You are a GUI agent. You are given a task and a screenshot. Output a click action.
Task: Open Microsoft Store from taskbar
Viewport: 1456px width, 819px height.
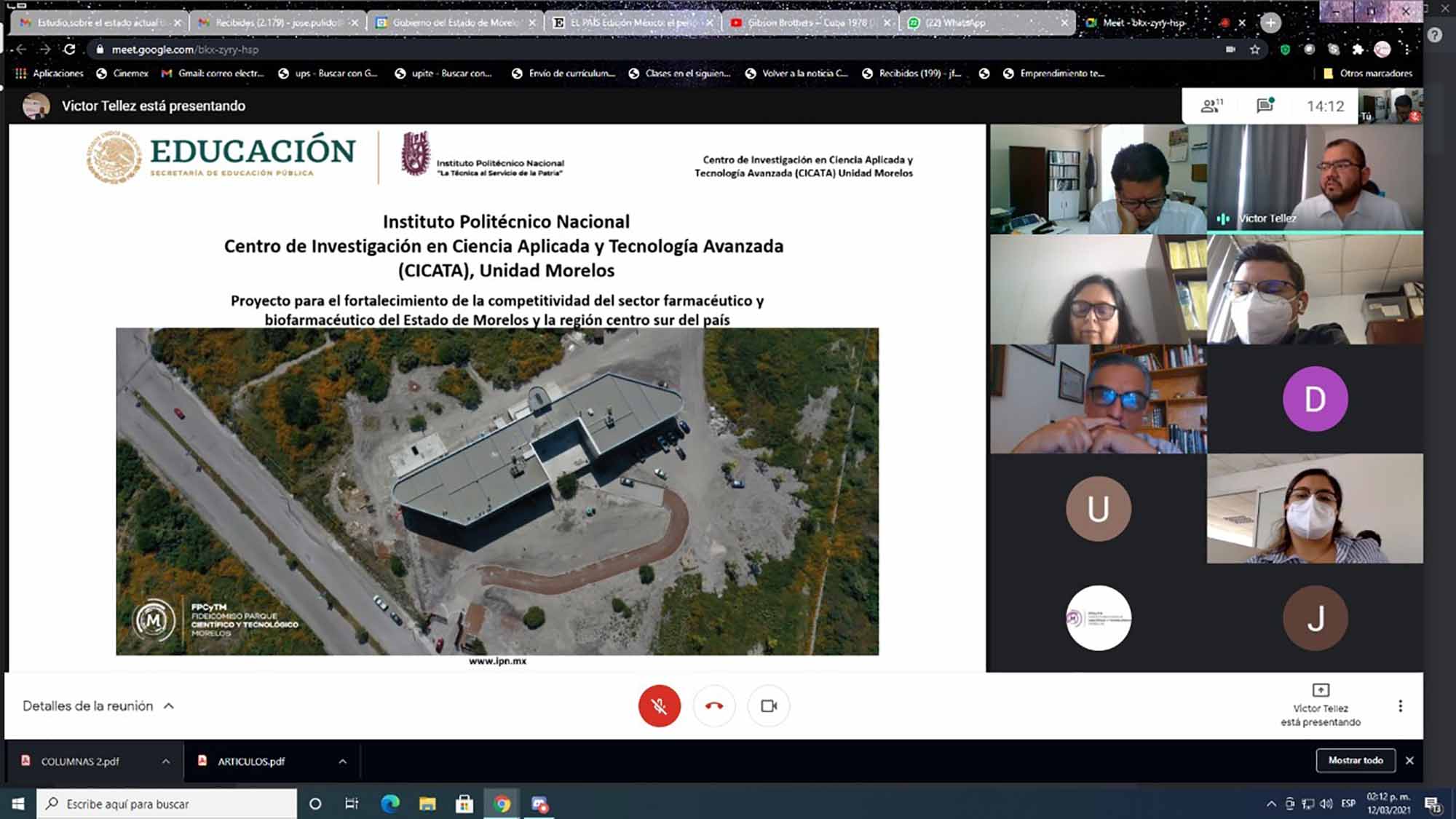(464, 804)
